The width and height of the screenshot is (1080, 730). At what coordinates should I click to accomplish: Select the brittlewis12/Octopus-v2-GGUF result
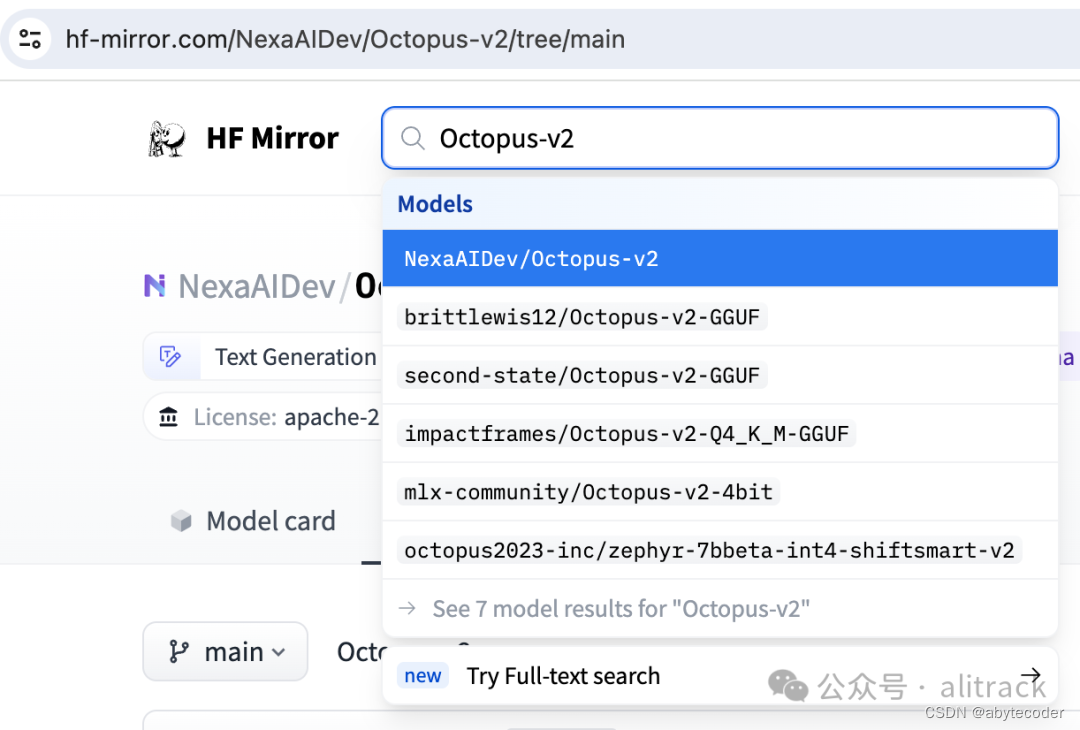[720, 317]
